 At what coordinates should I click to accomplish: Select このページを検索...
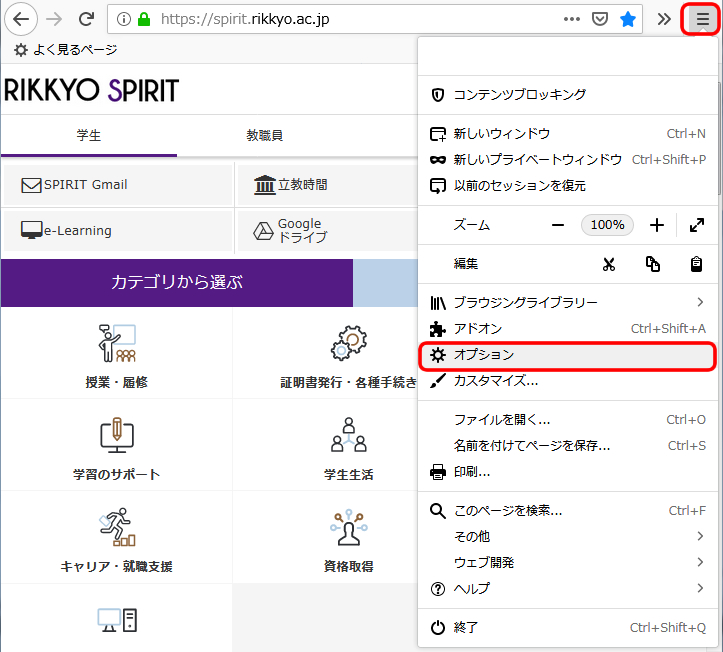click(x=567, y=511)
